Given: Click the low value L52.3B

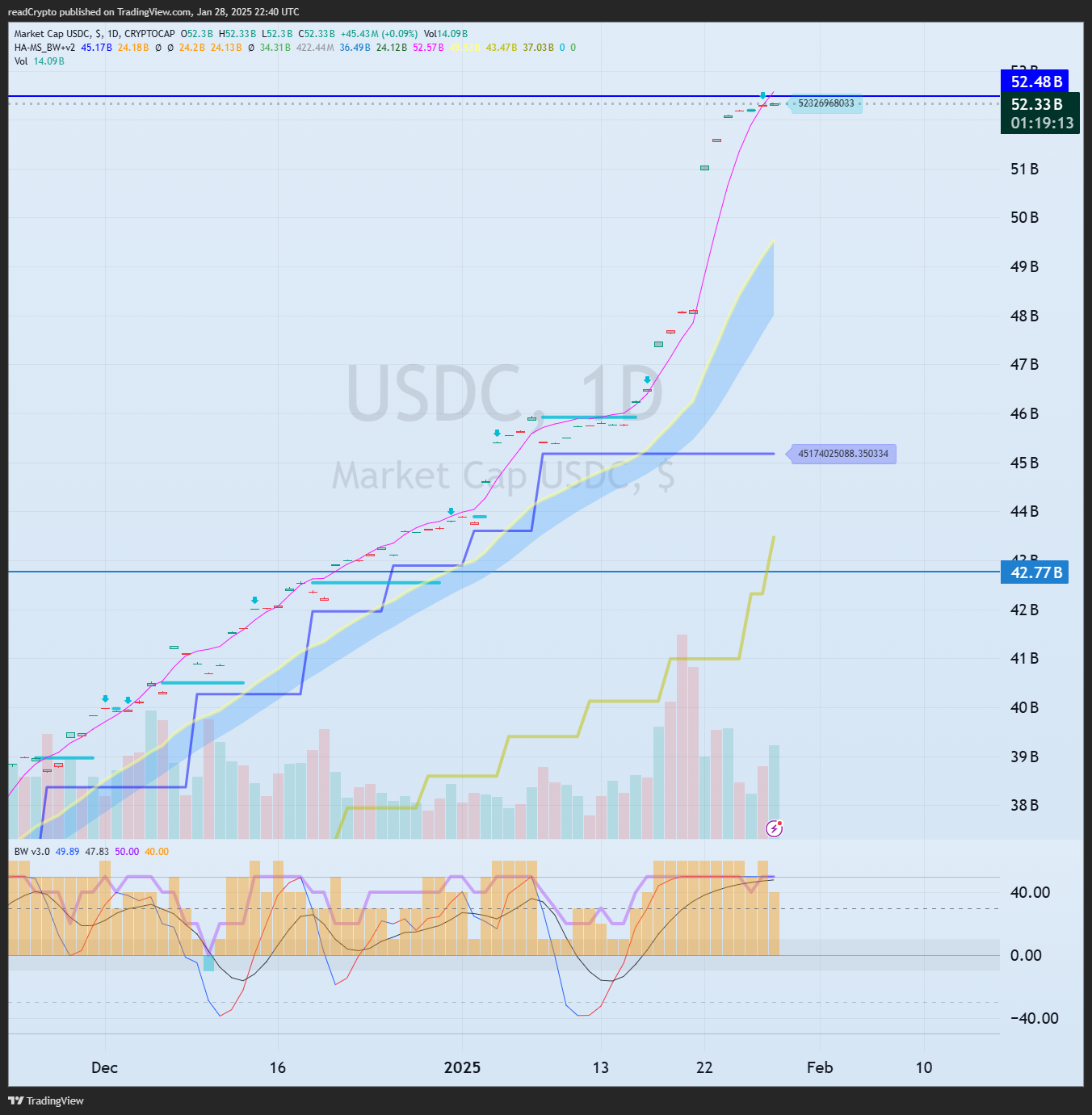Looking at the screenshot, I should (277, 34).
